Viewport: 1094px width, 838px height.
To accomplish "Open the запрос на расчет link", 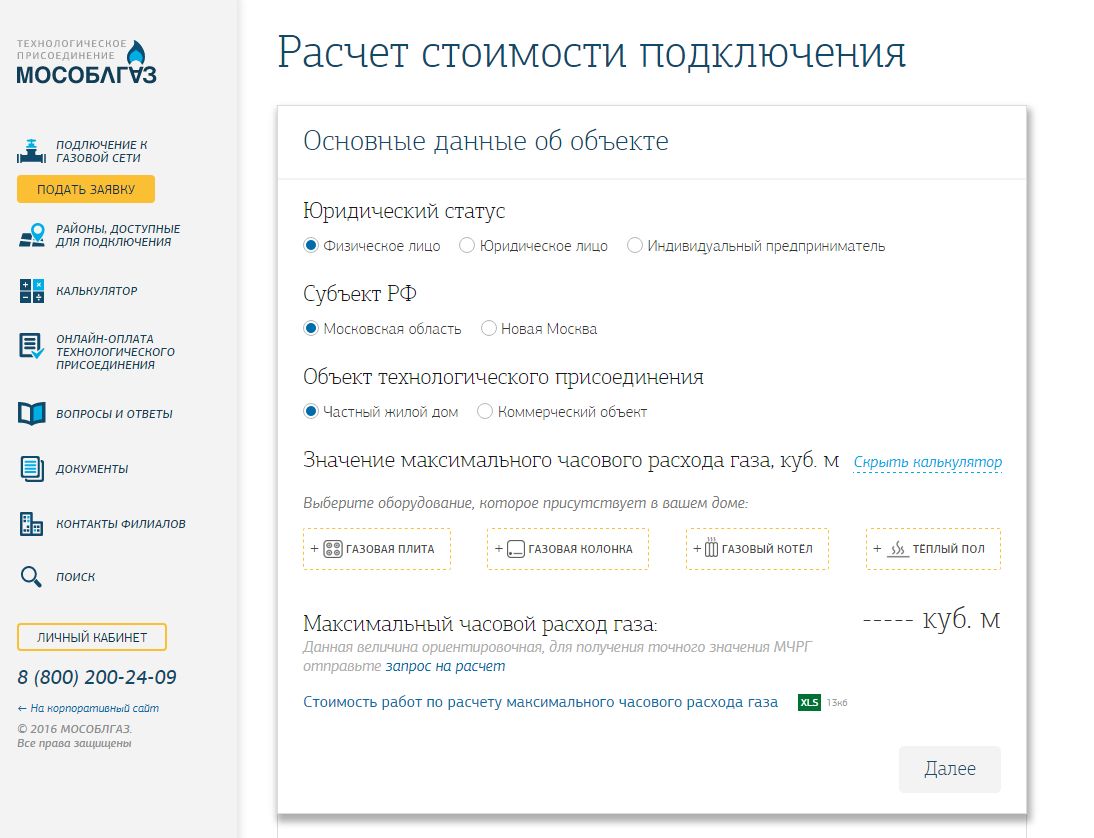I will pos(448,665).
